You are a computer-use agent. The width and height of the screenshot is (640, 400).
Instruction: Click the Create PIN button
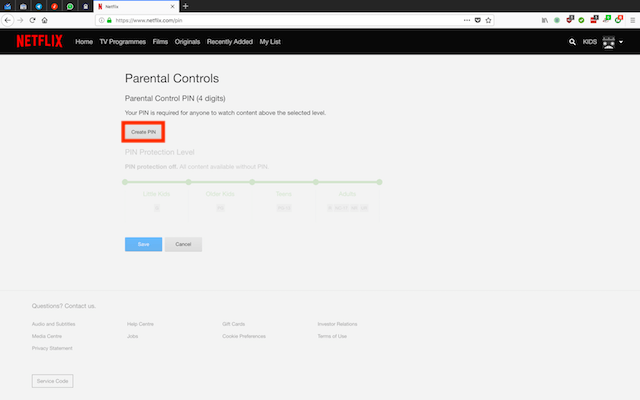pos(143,132)
